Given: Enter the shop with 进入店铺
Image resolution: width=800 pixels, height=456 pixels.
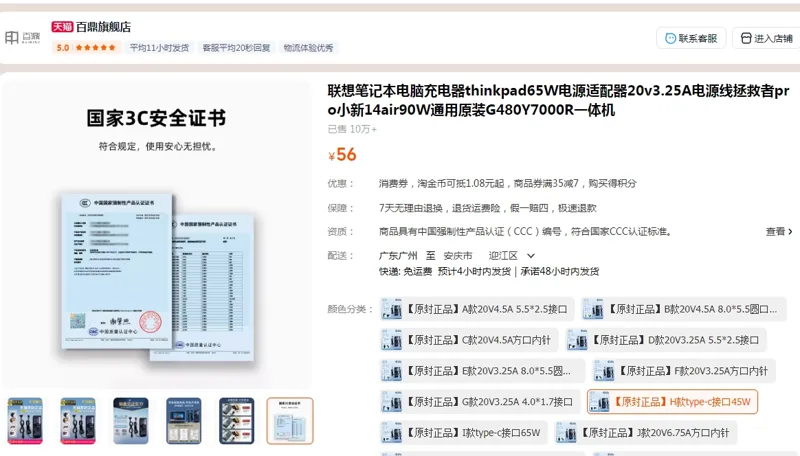Looking at the screenshot, I should [x=766, y=38].
